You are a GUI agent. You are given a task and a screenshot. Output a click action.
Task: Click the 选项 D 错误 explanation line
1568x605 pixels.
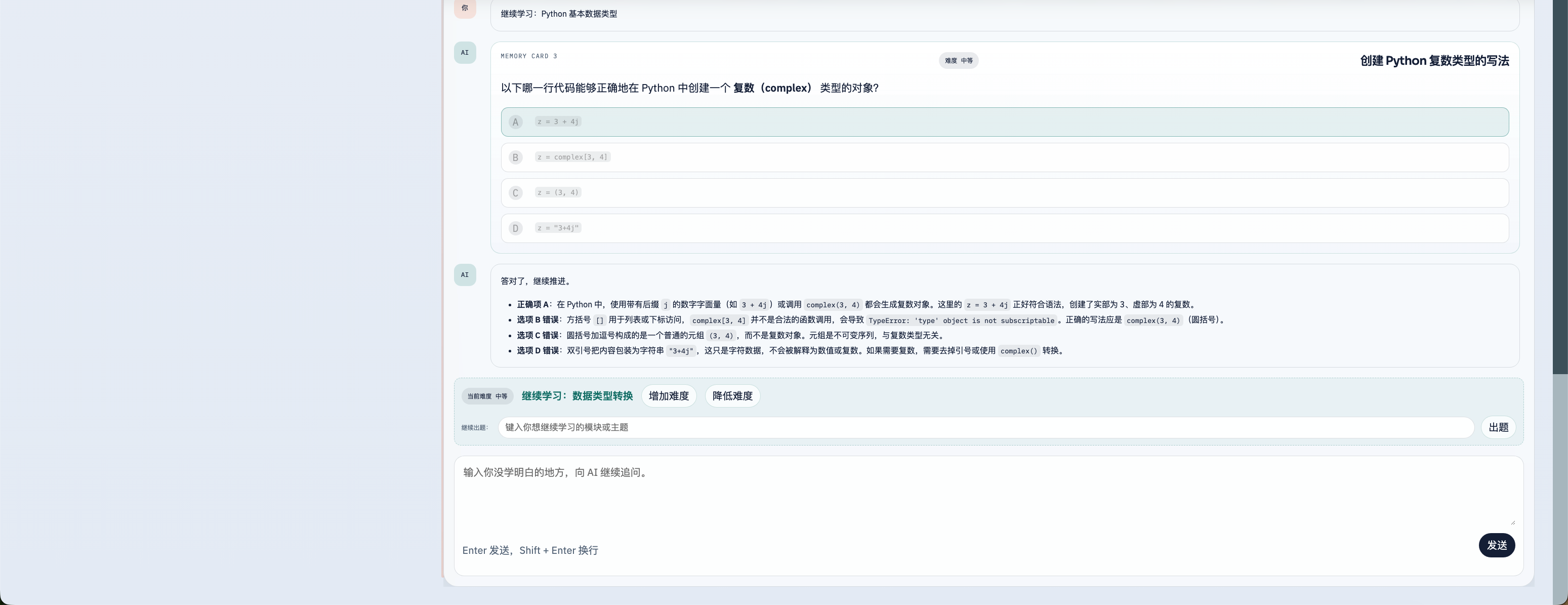tap(791, 350)
